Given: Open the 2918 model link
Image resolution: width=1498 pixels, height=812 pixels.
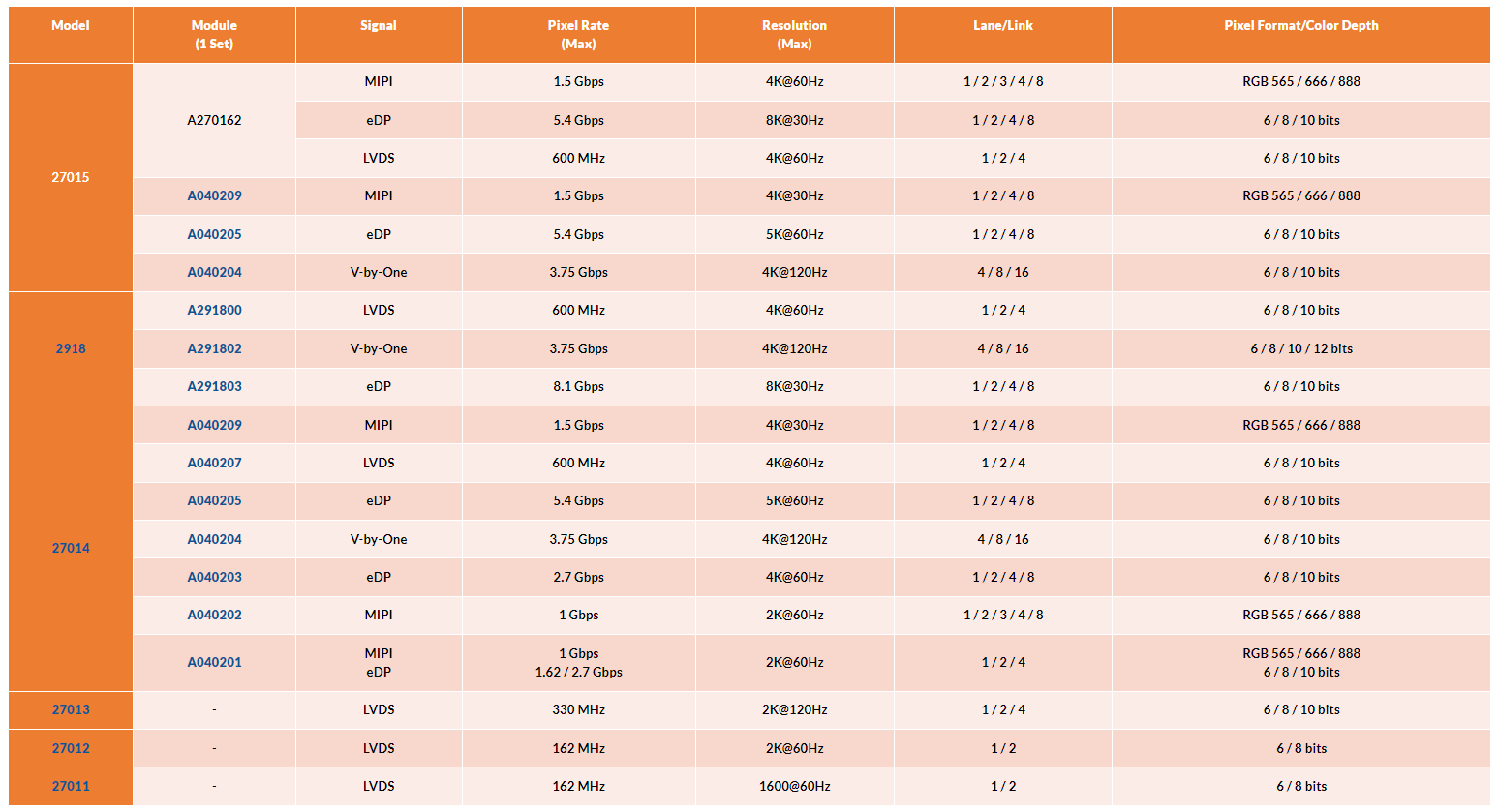Looking at the screenshot, I should [x=71, y=348].
